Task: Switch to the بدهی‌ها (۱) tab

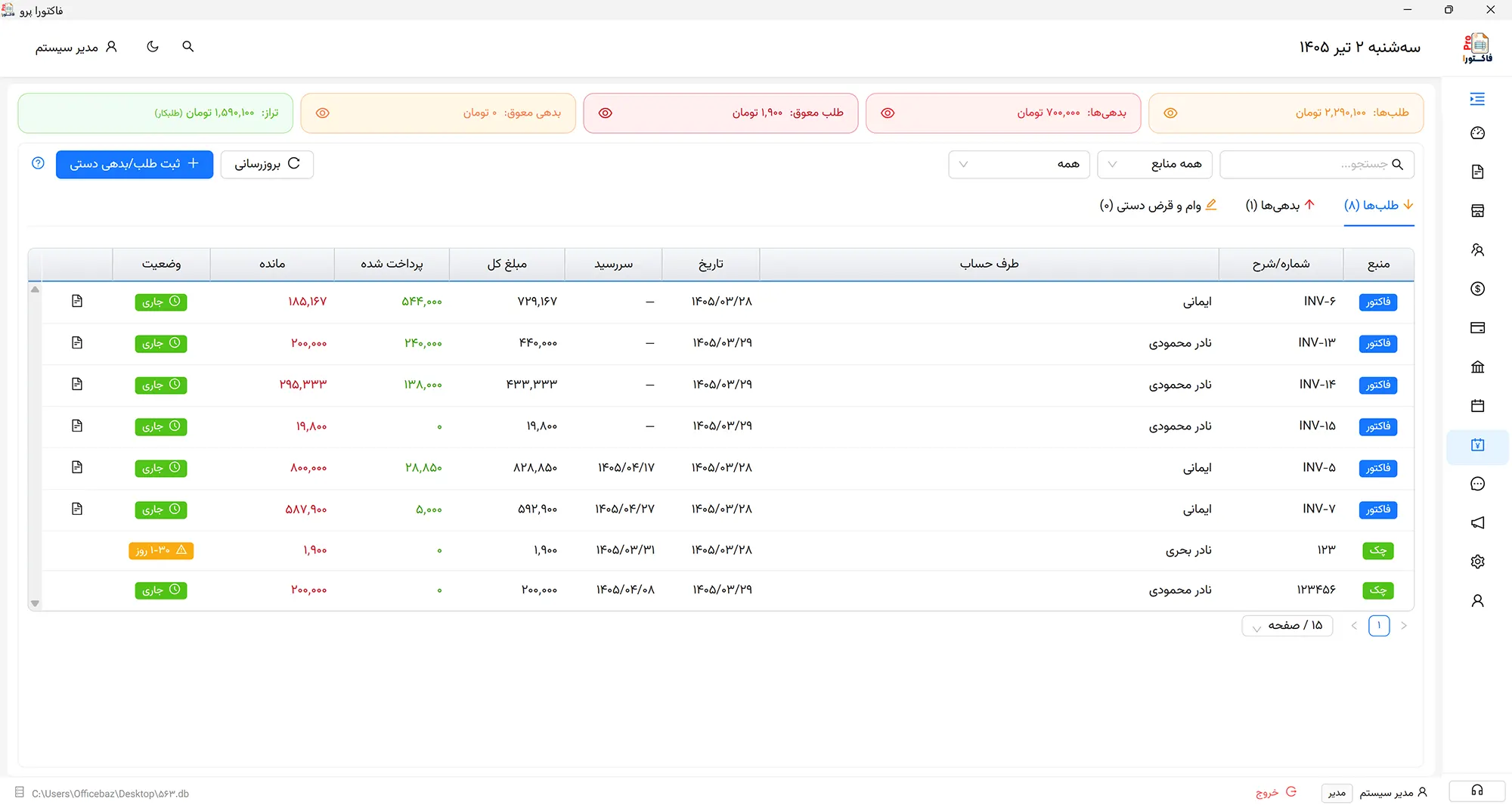Action: (1281, 206)
